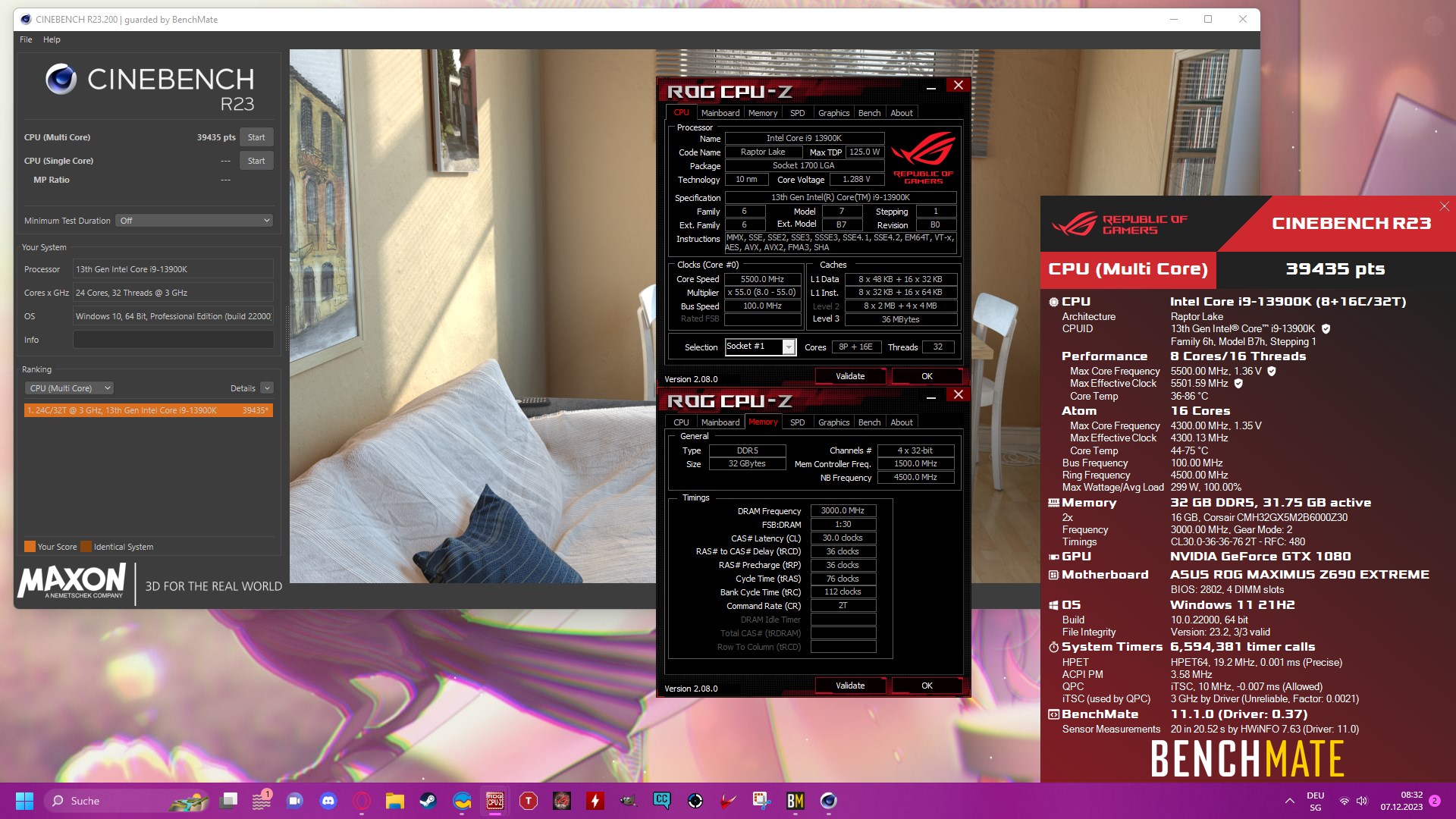Expand the Ranking Details dropdown arrow

267,388
